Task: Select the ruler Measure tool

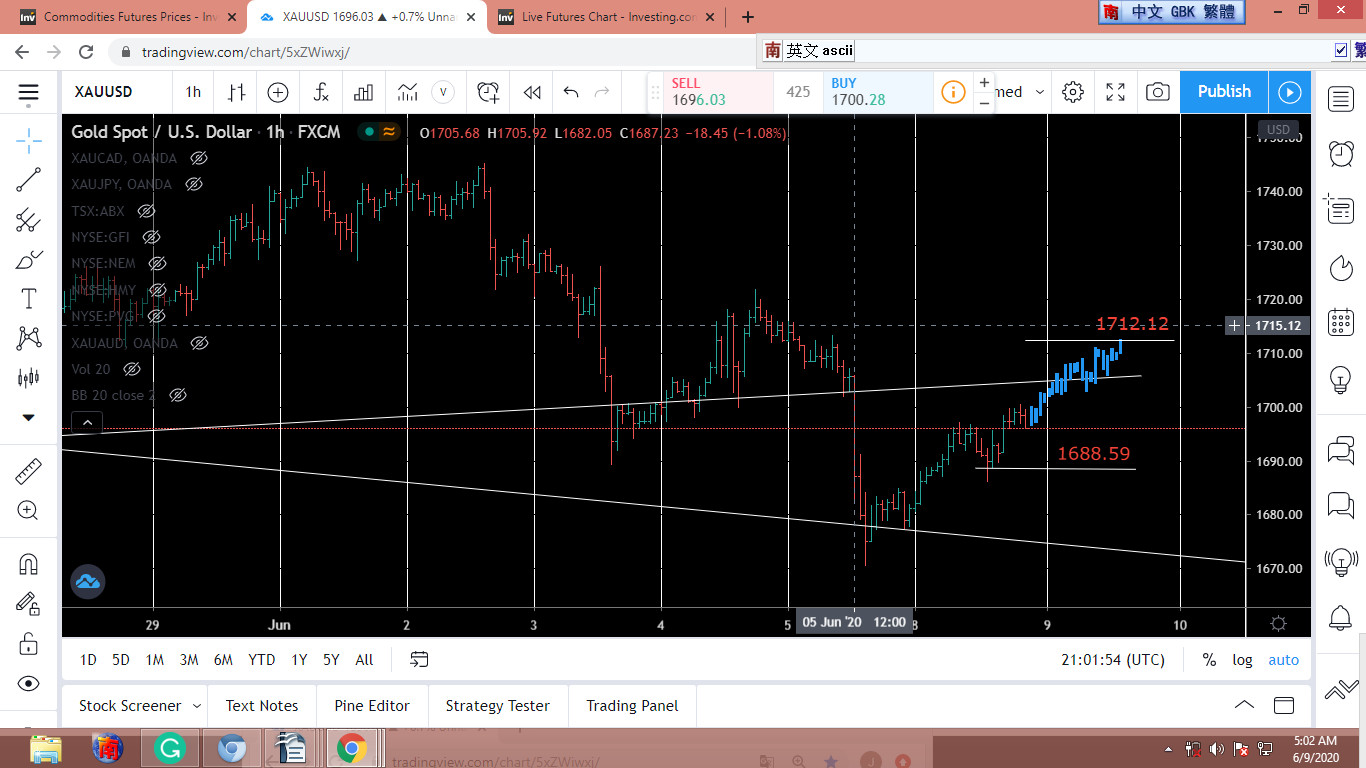Action: pos(29,471)
